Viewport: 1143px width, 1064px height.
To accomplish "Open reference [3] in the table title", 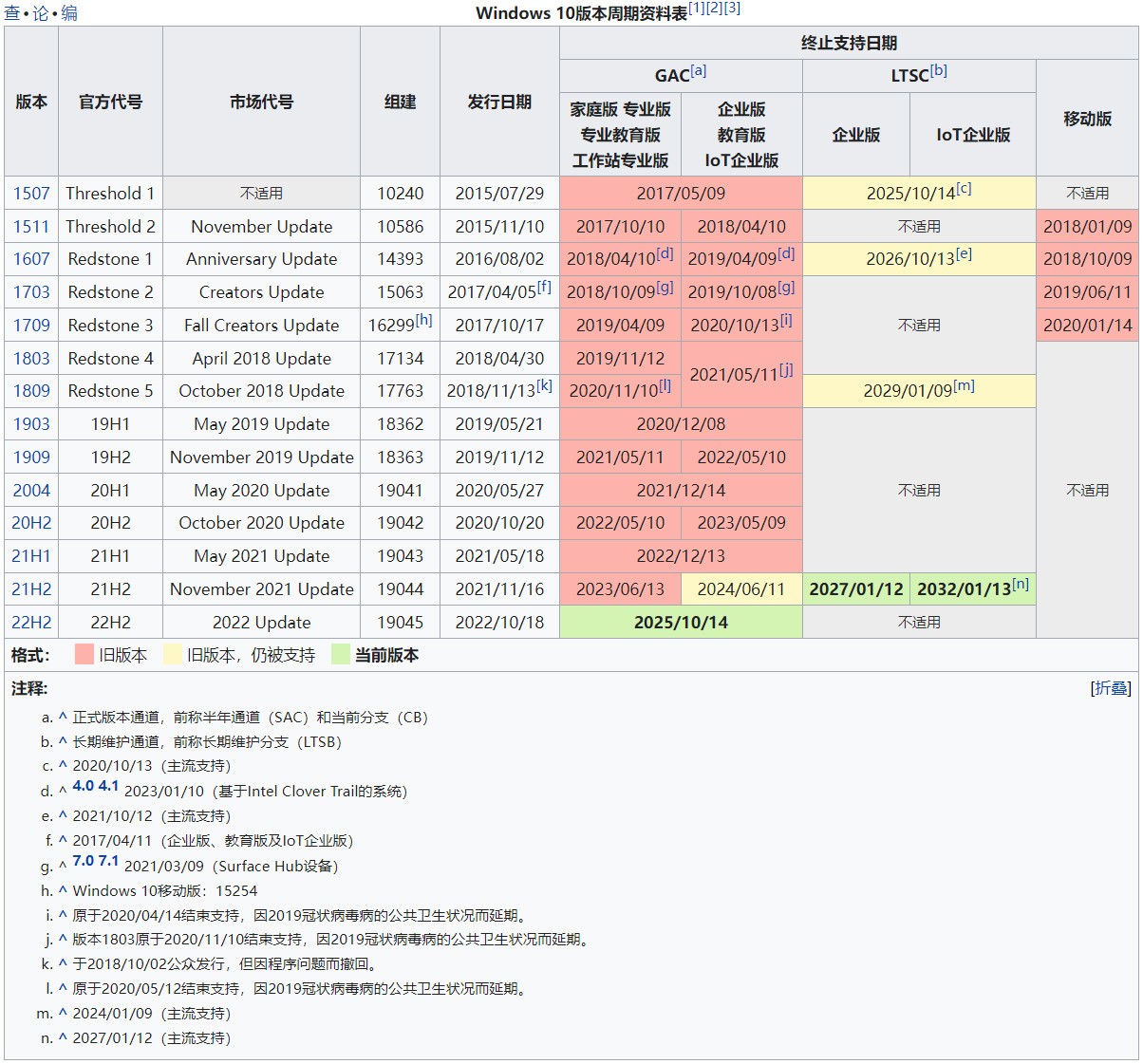I will (x=732, y=8).
